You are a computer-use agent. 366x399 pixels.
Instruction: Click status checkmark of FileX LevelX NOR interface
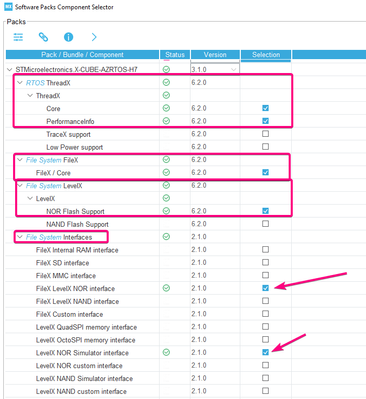click(166, 288)
